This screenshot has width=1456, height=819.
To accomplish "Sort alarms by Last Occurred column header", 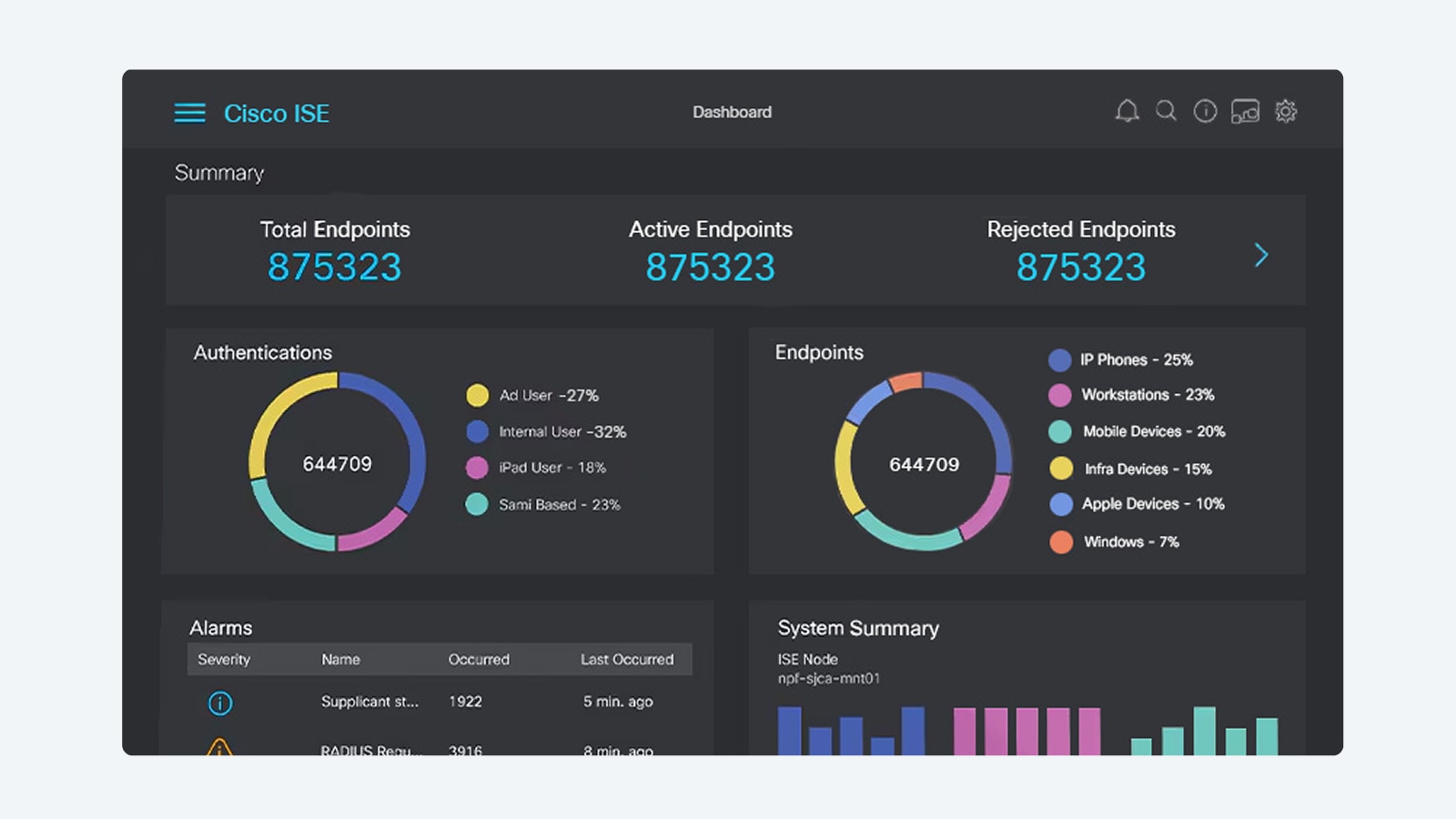I will pyautogui.click(x=627, y=660).
